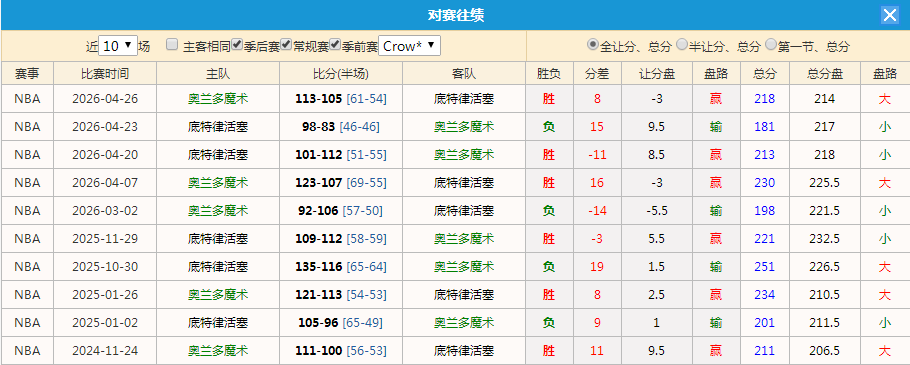Click the 总分 column header
Screen dimensions: 910x365
[x=764, y=74]
